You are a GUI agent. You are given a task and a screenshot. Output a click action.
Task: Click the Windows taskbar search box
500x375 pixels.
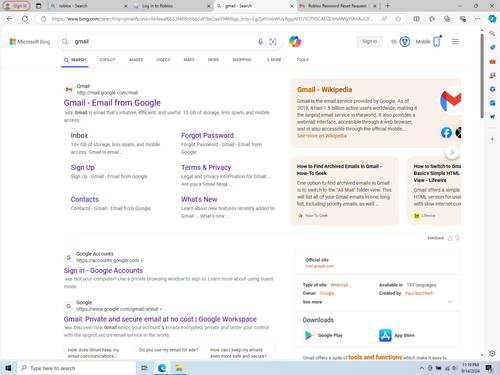click(x=77, y=368)
